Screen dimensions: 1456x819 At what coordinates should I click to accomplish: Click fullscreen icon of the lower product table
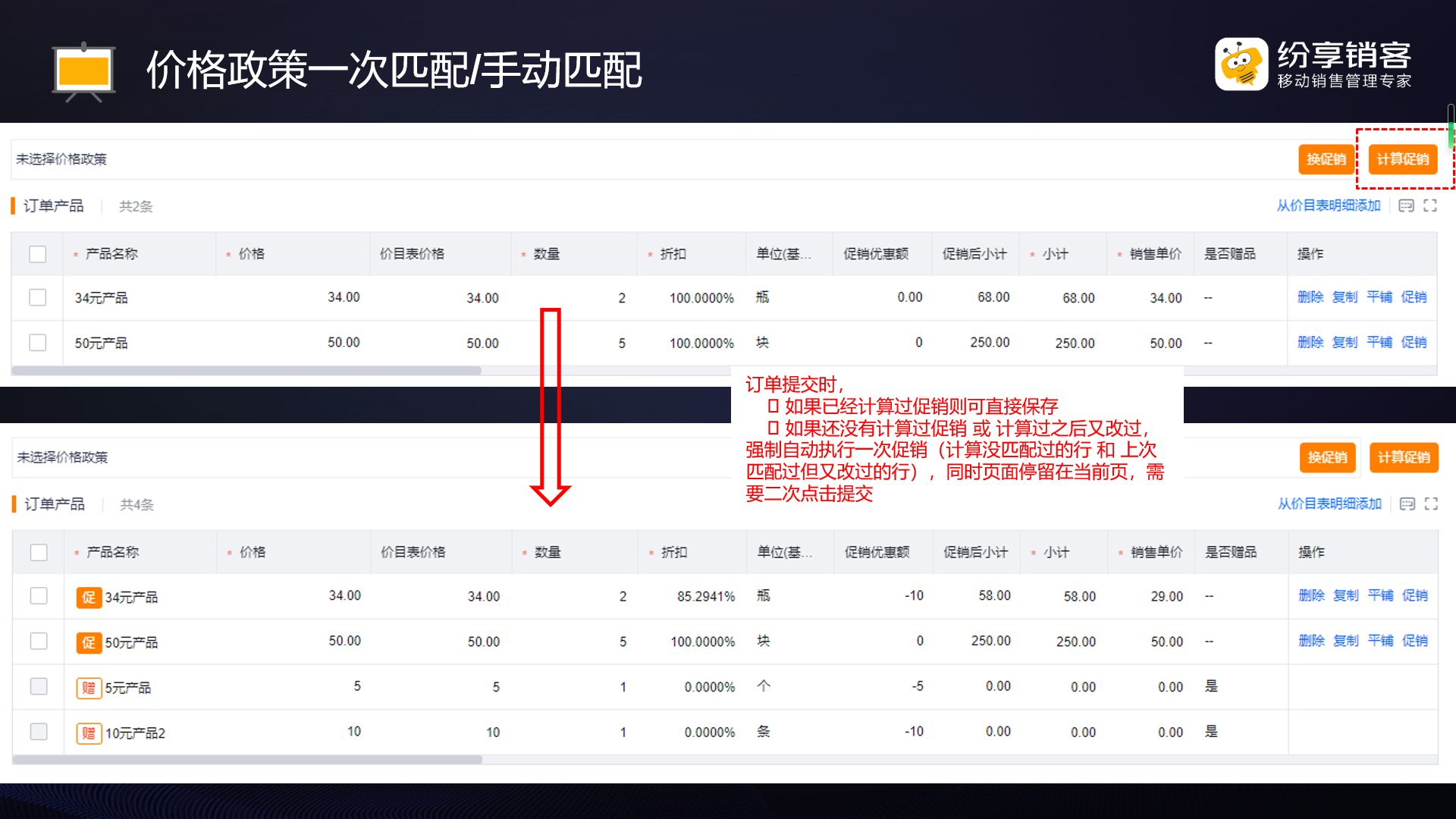(1432, 504)
